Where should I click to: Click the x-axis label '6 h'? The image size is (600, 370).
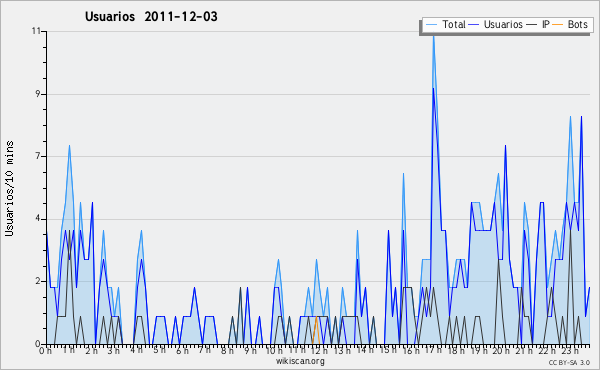[182, 350]
